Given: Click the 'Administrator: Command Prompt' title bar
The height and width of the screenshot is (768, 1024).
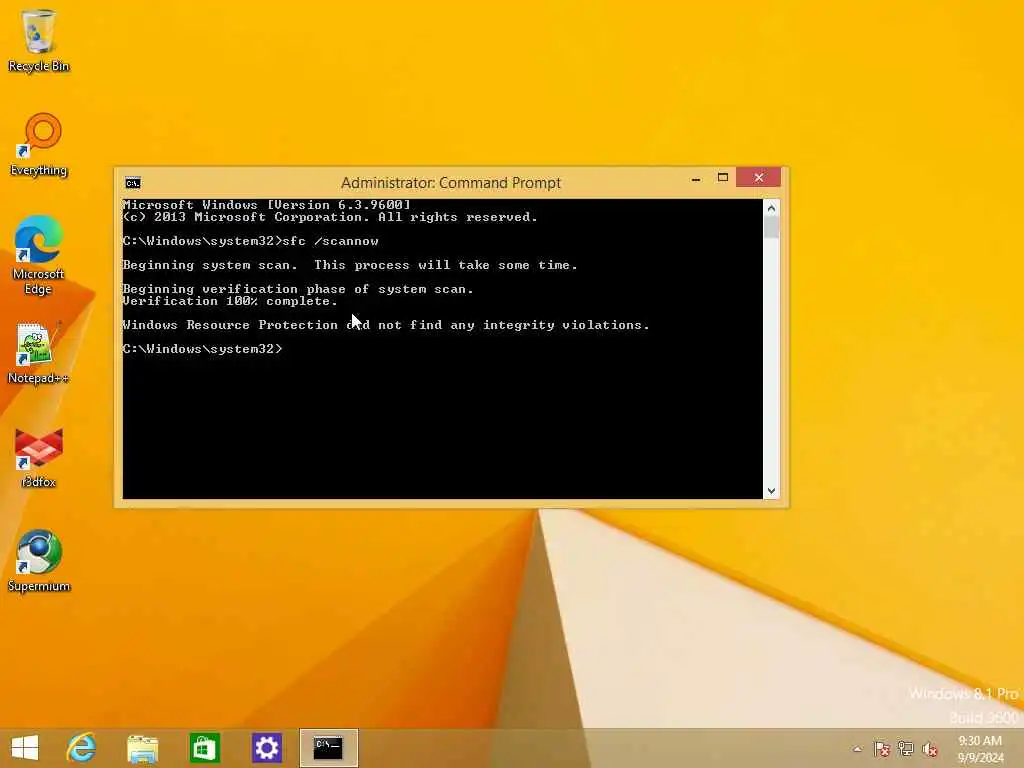Looking at the screenshot, I should point(451,183).
